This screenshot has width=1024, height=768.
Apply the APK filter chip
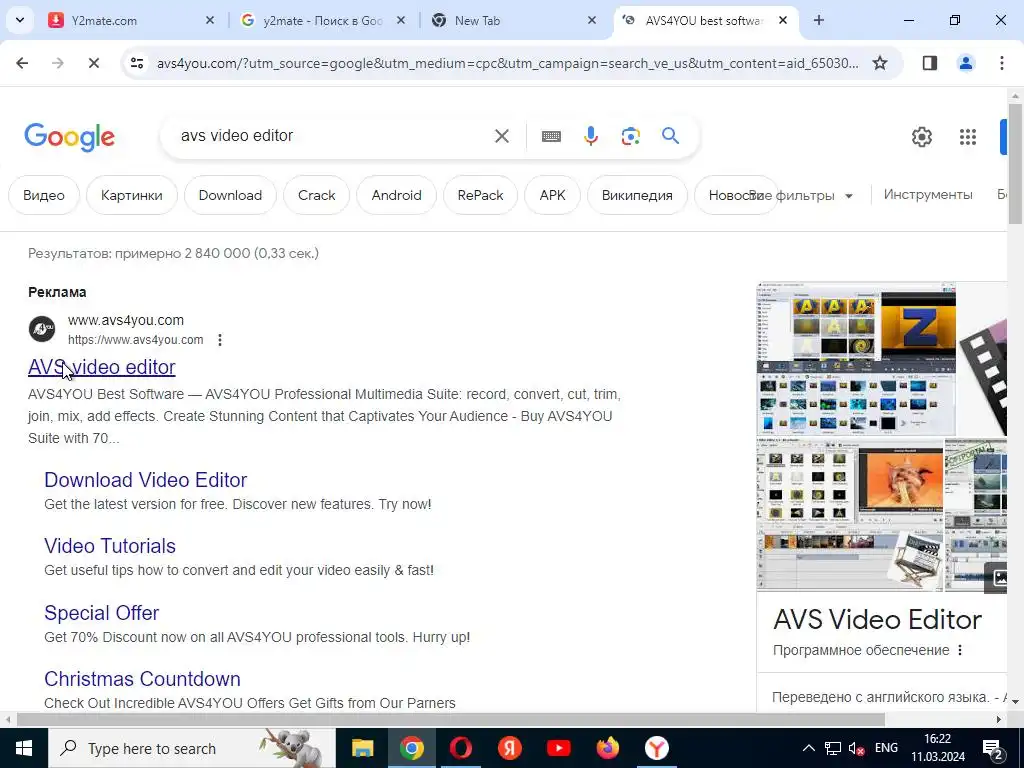pyautogui.click(x=552, y=195)
